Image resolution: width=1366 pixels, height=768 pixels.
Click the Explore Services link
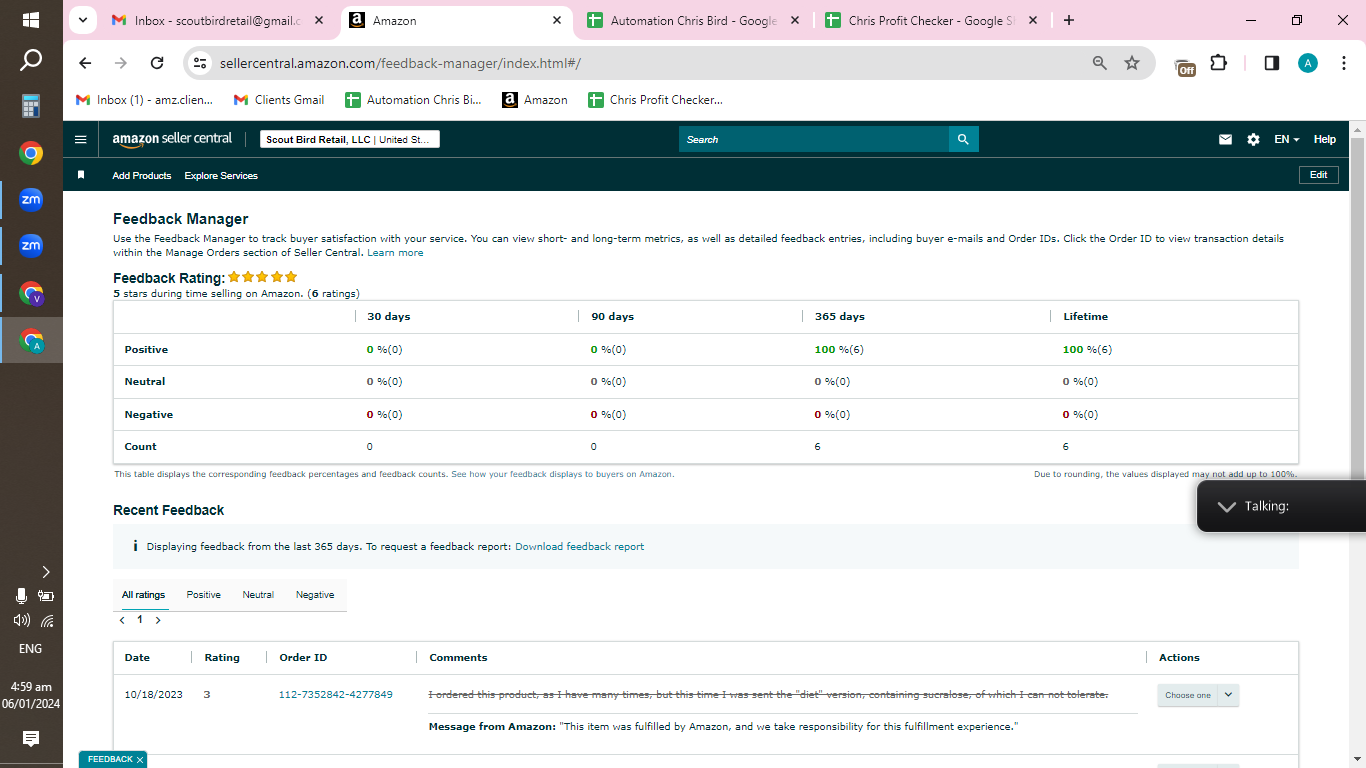pos(221,176)
